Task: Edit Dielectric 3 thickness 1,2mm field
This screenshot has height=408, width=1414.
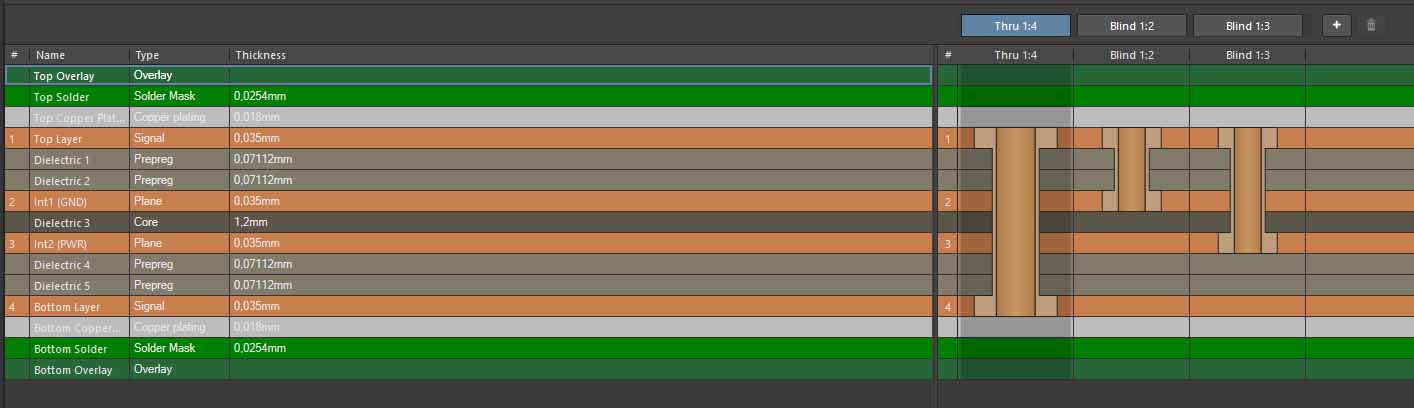Action: click(x=581, y=222)
